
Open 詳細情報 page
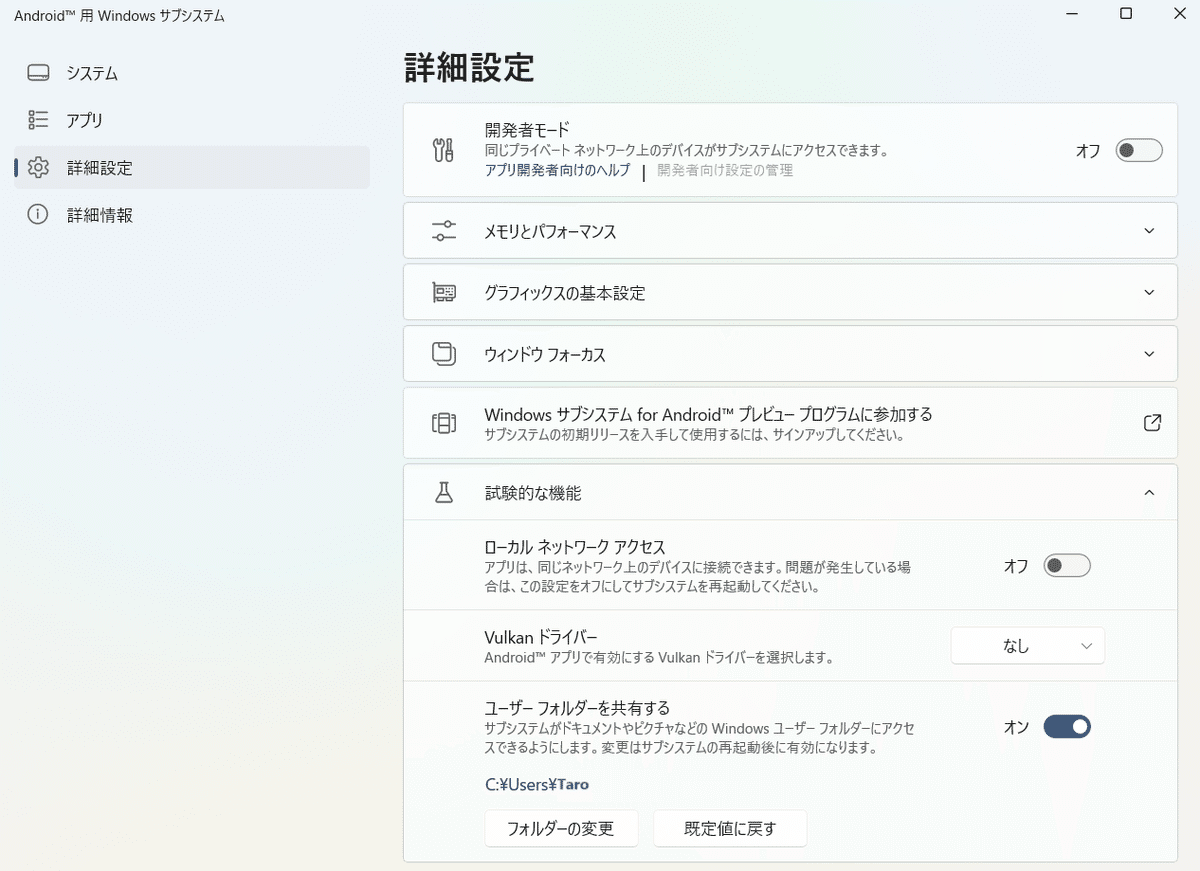coord(192,215)
